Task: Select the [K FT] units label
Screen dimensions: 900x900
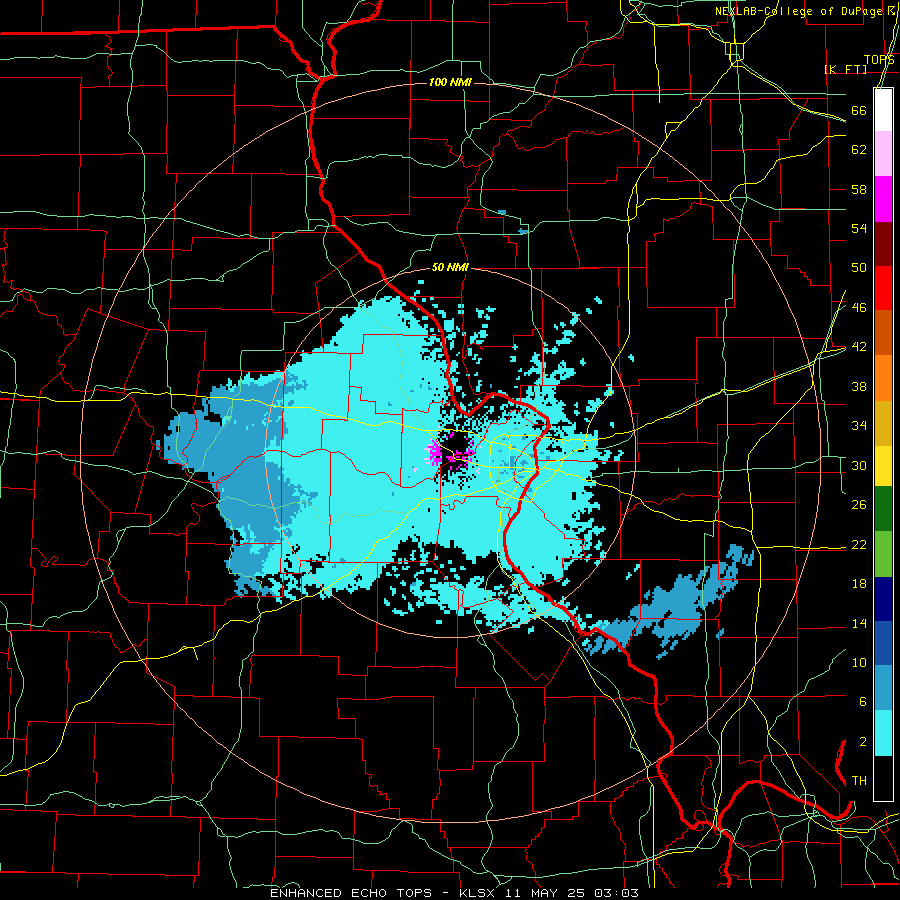Action: [845, 69]
